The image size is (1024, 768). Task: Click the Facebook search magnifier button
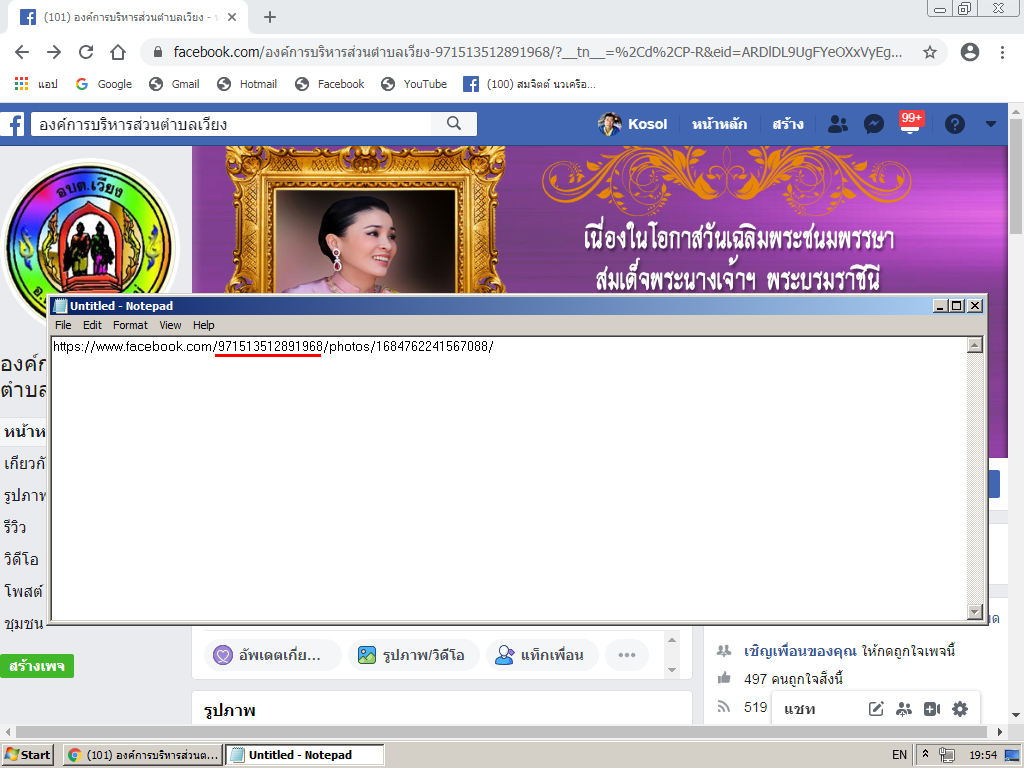454,124
